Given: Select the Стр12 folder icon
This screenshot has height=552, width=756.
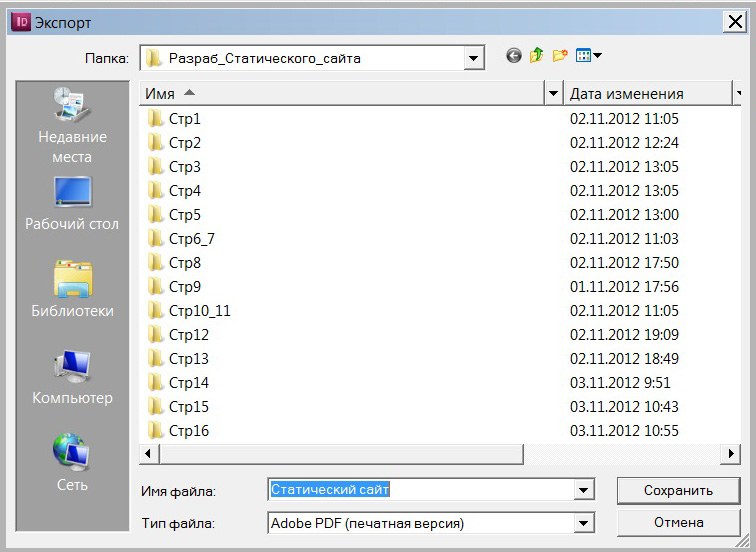Looking at the screenshot, I should click(155, 335).
